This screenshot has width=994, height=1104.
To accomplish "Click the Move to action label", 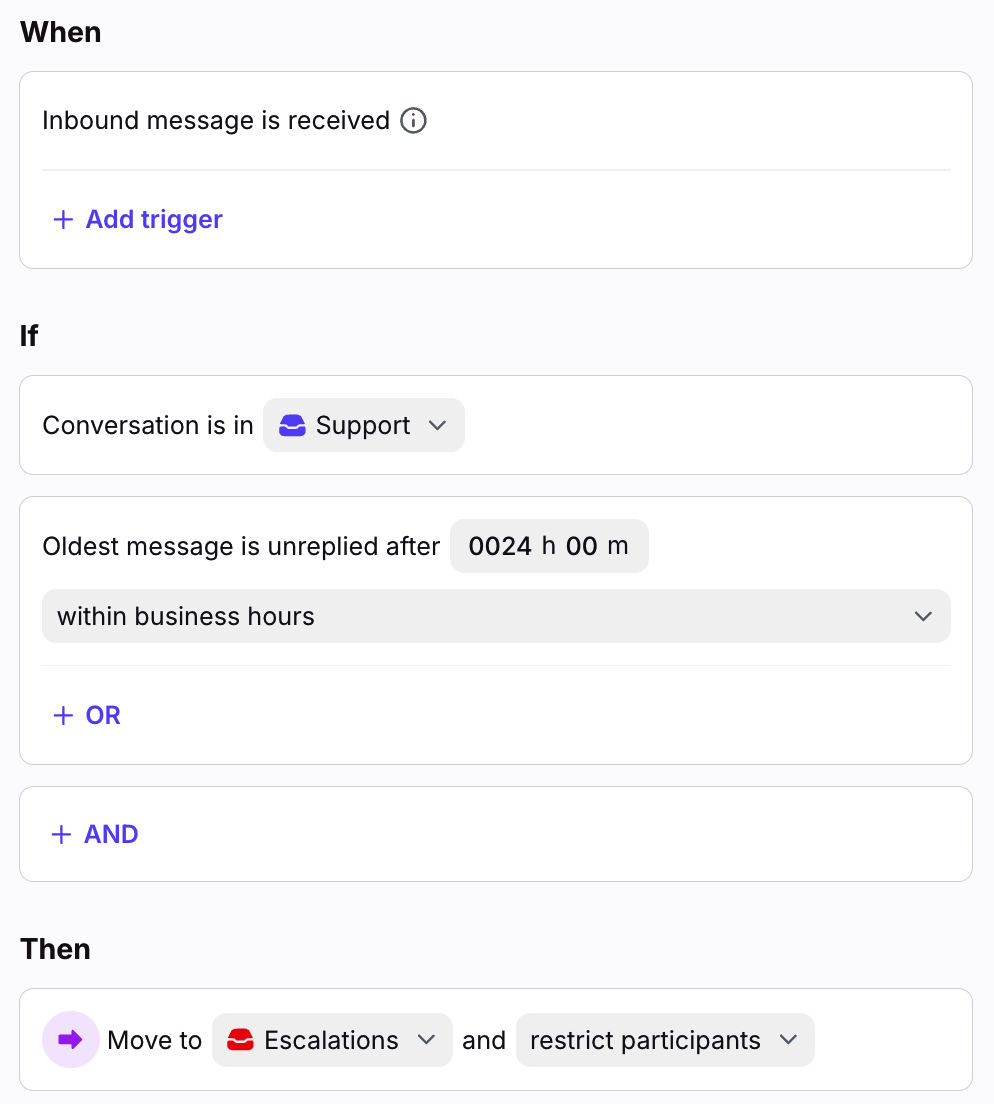I will click(155, 1041).
